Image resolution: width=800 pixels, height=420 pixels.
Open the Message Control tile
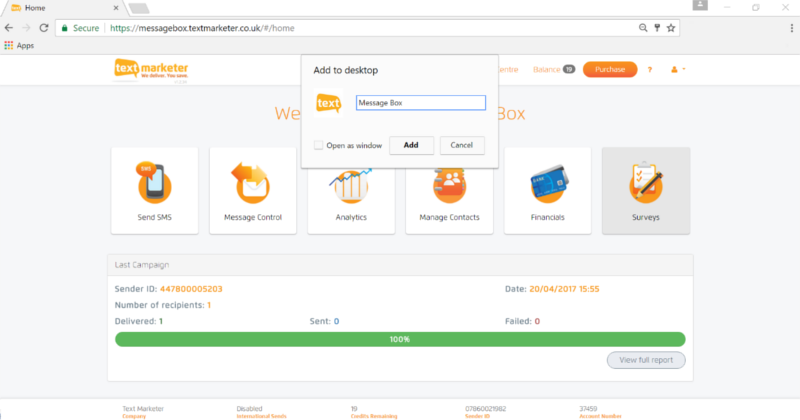[253, 190]
